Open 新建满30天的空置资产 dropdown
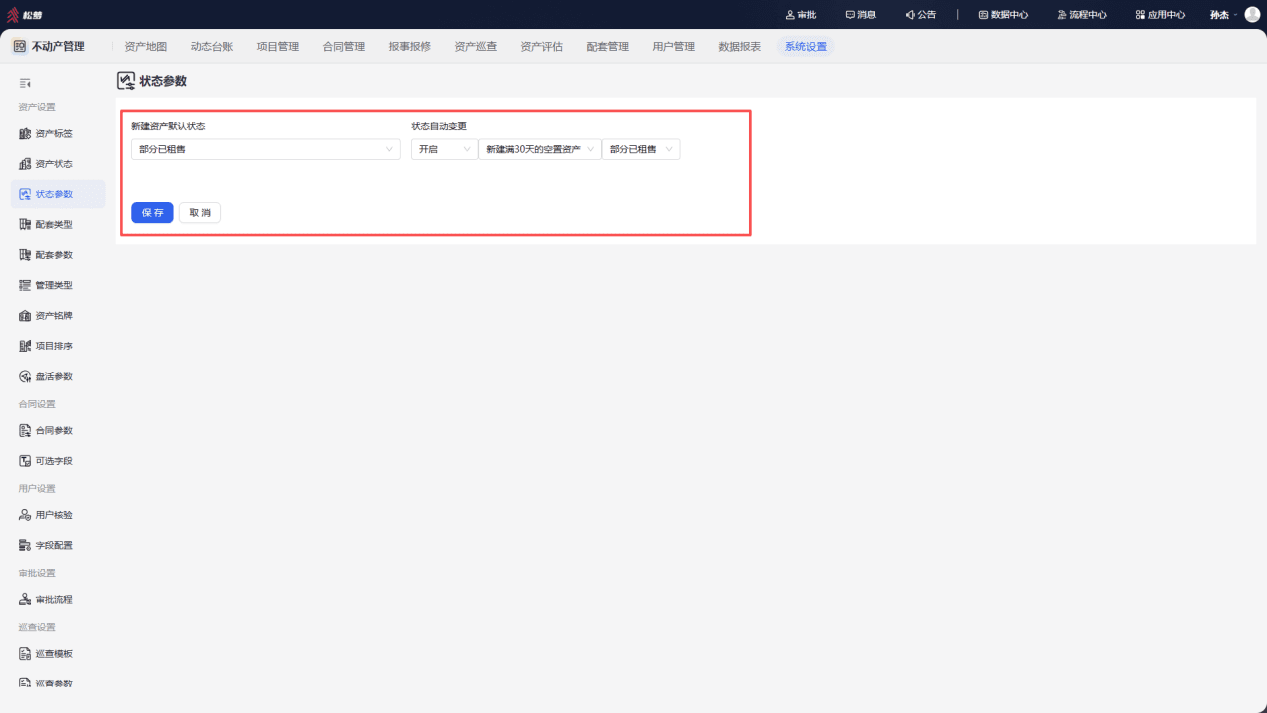This screenshot has width=1267, height=713. point(540,149)
